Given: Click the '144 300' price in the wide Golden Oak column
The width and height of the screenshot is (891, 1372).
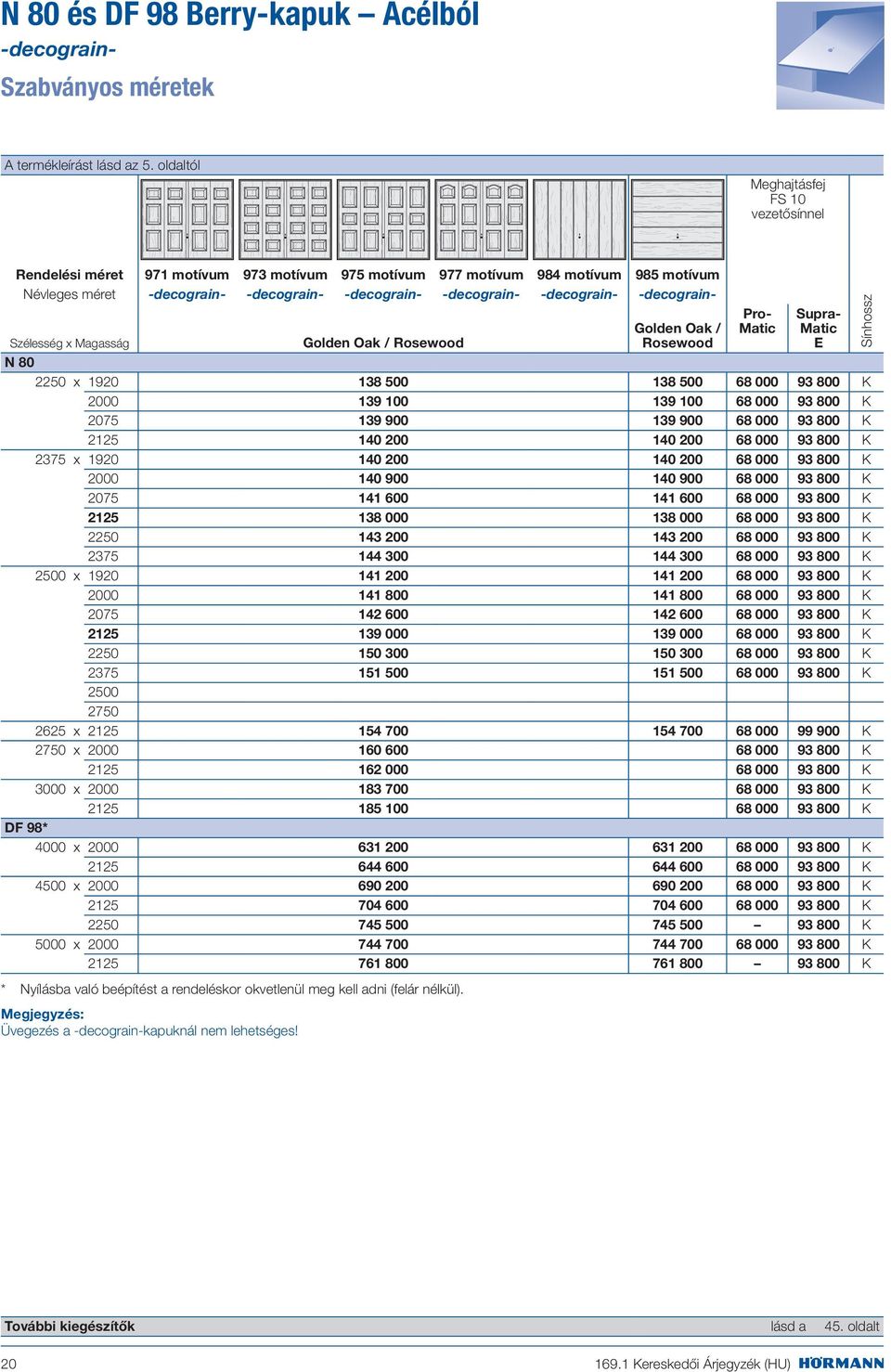Looking at the screenshot, I should tap(383, 556).
